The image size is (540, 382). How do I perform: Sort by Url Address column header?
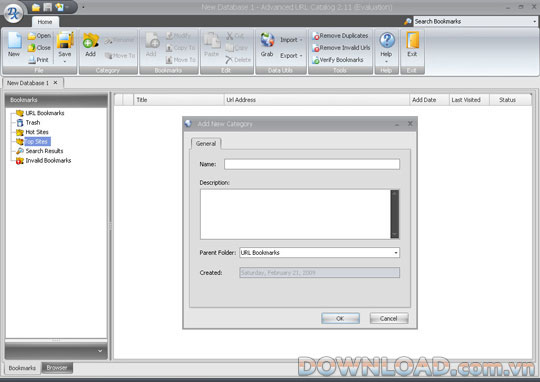click(316, 100)
